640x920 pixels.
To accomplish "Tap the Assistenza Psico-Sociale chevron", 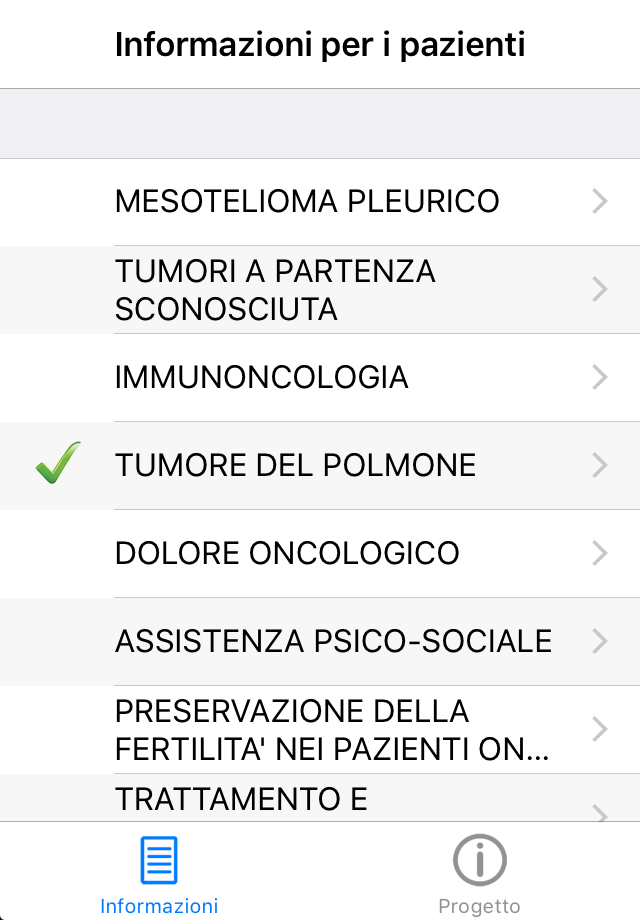I will 600,641.
